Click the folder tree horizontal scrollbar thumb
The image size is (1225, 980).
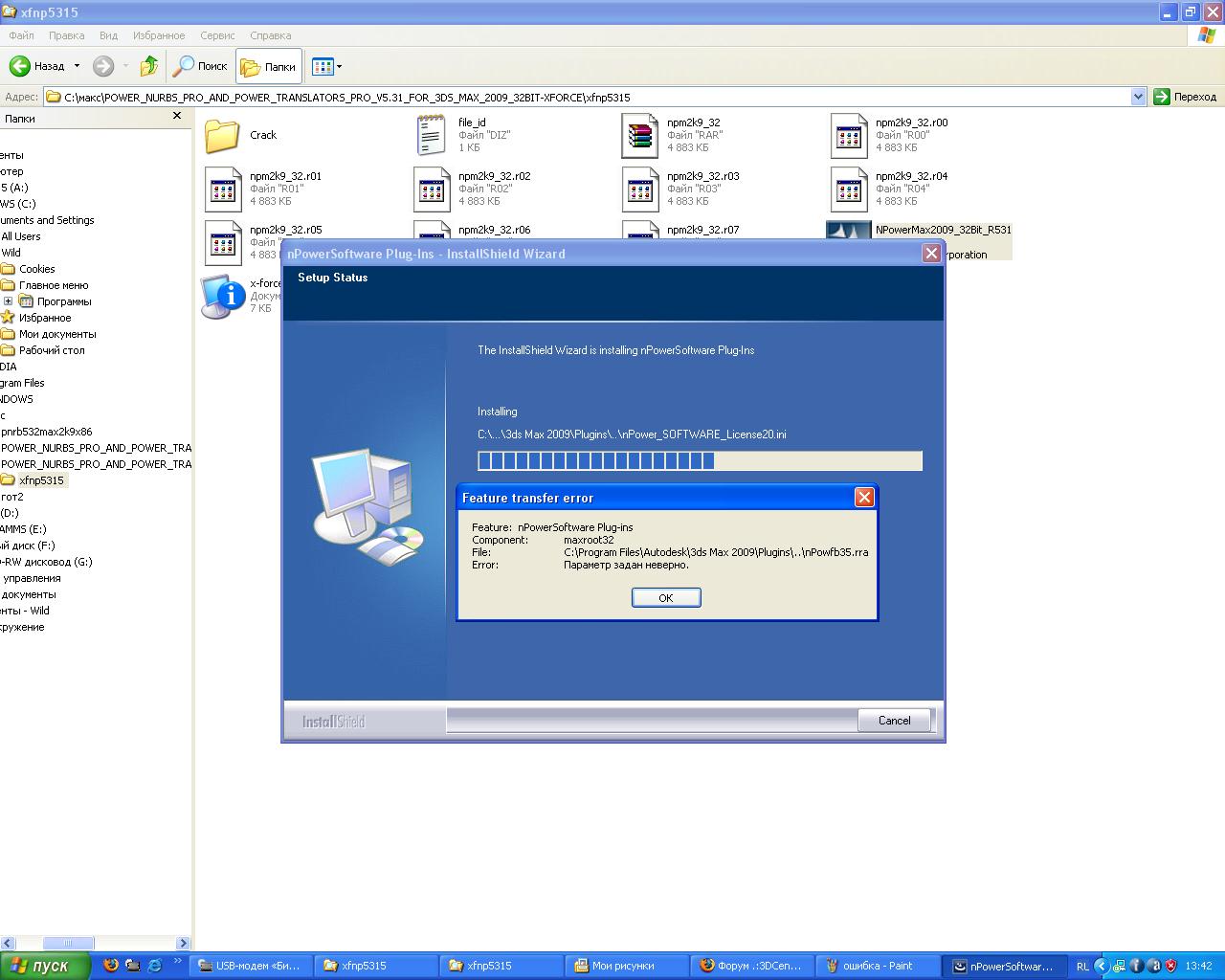tap(67, 943)
